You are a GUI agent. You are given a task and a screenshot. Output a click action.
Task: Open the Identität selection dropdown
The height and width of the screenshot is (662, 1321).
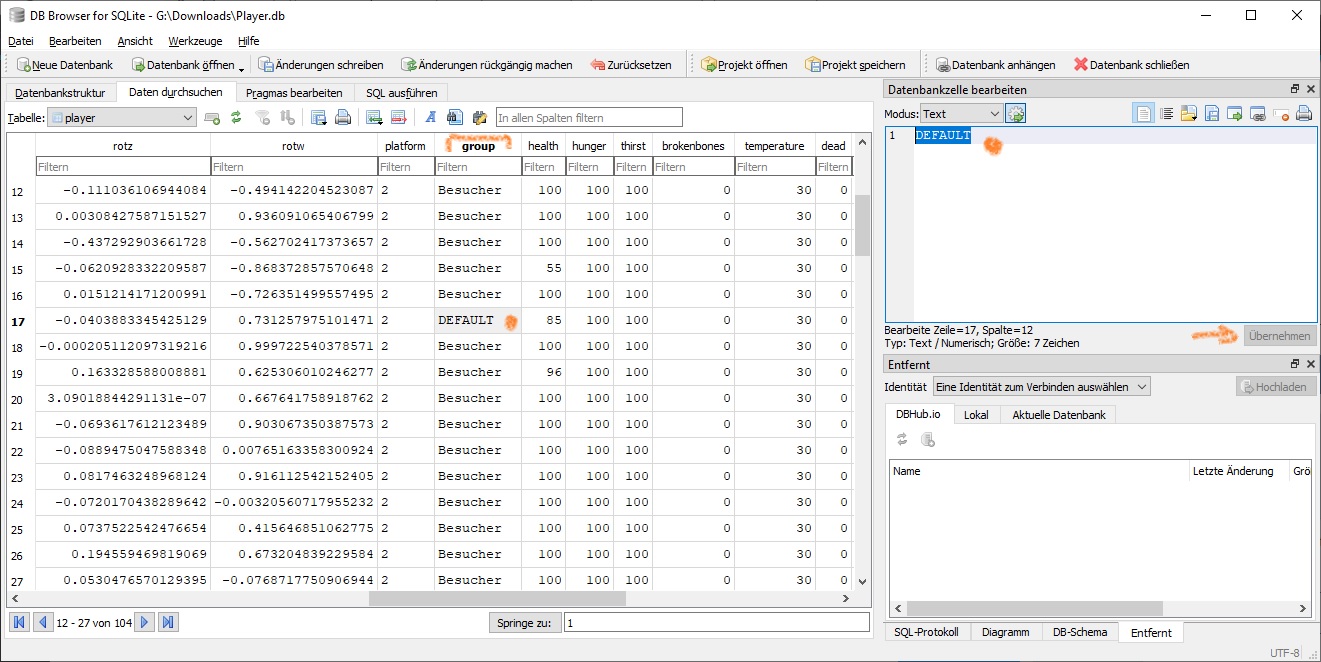tap(1041, 386)
